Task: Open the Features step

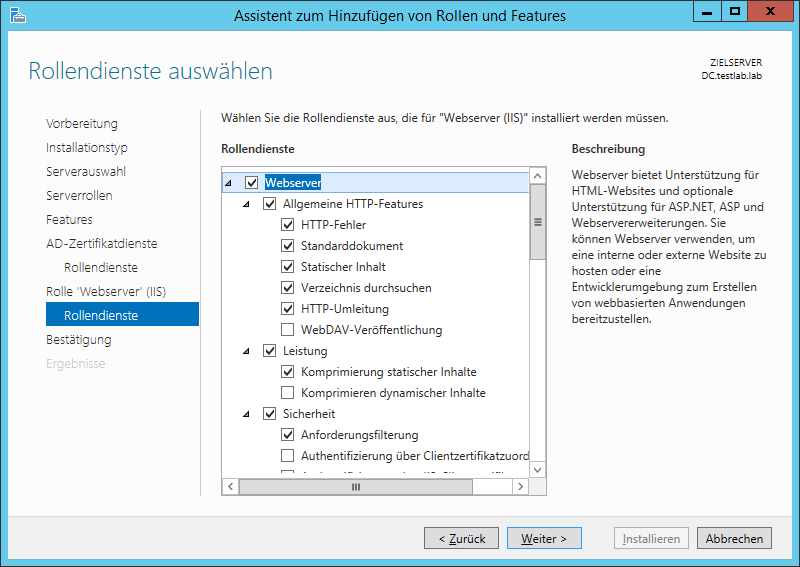Action: [x=69, y=219]
